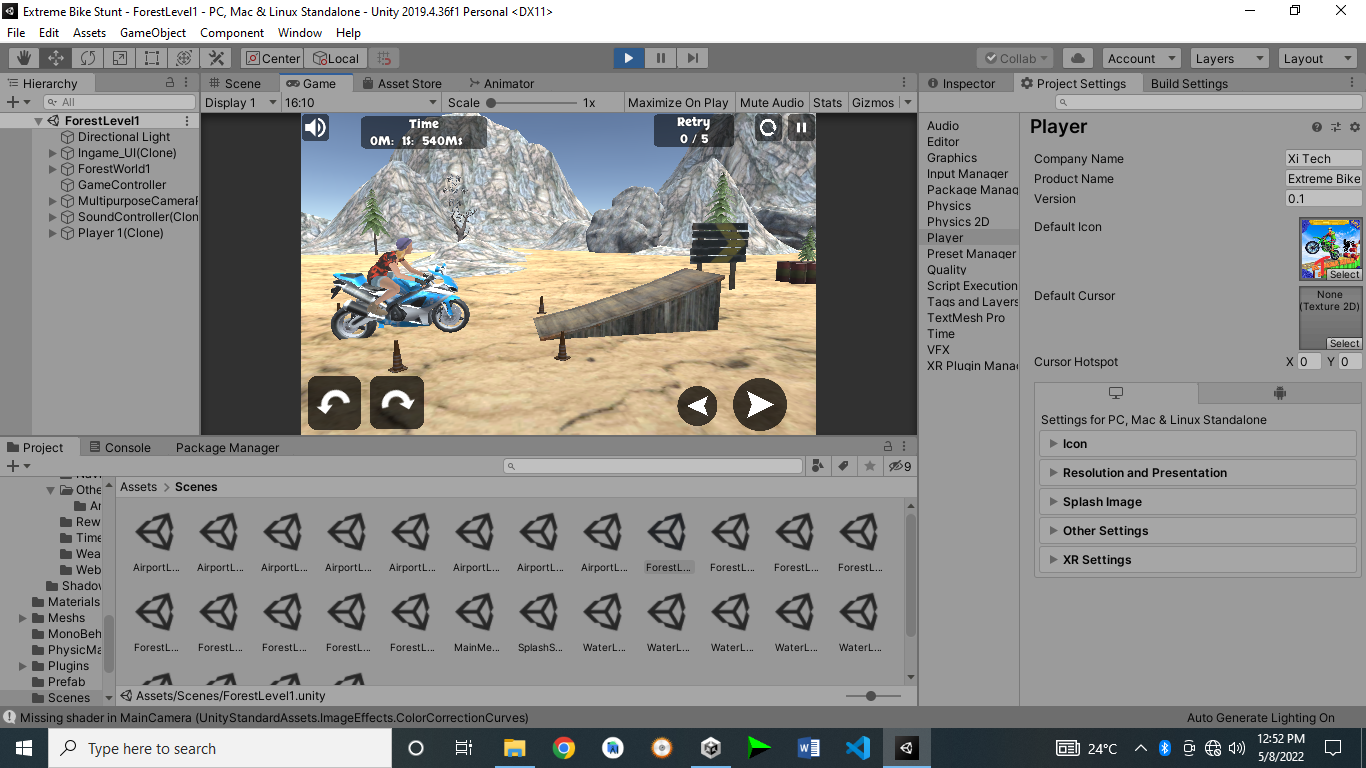Select the Rotate tool
The width and height of the screenshot is (1366, 768).
point(87,57)
